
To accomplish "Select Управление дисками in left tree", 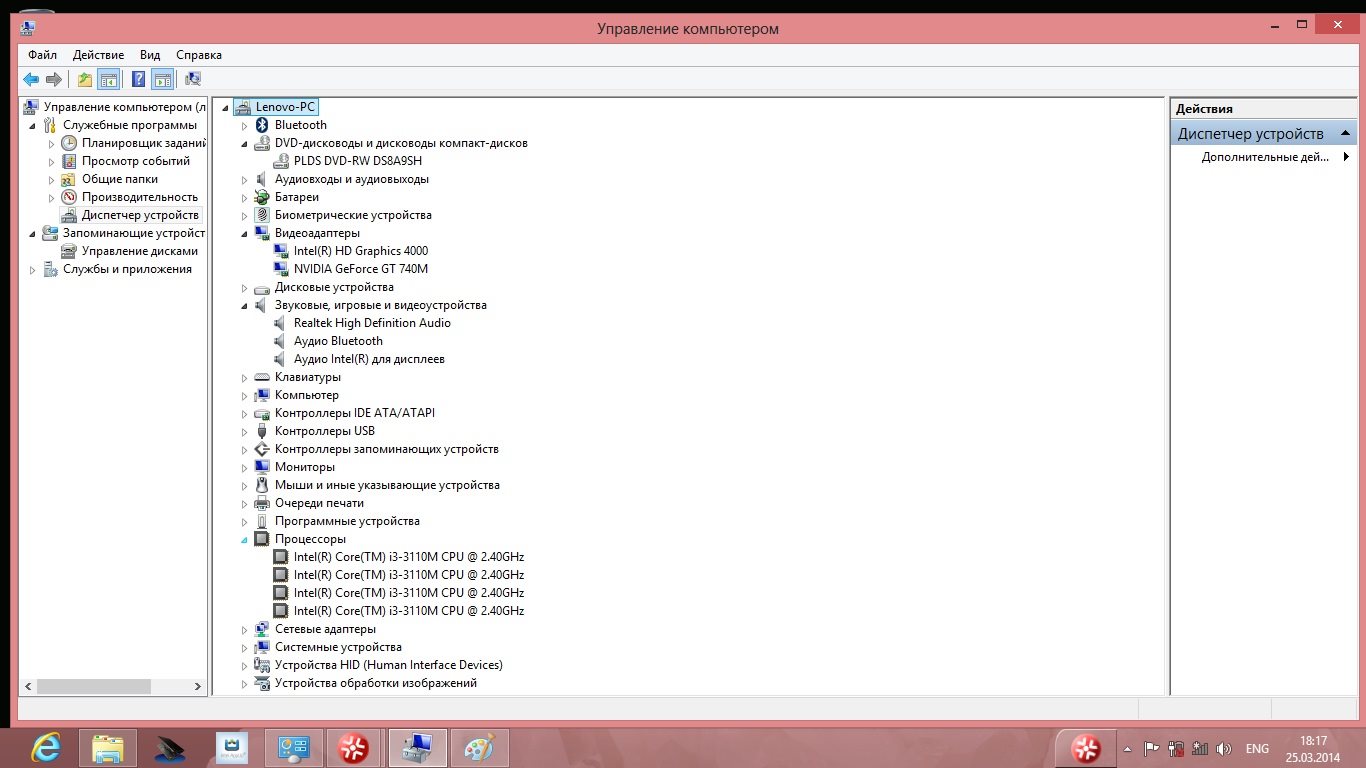I will pos(140,251).
